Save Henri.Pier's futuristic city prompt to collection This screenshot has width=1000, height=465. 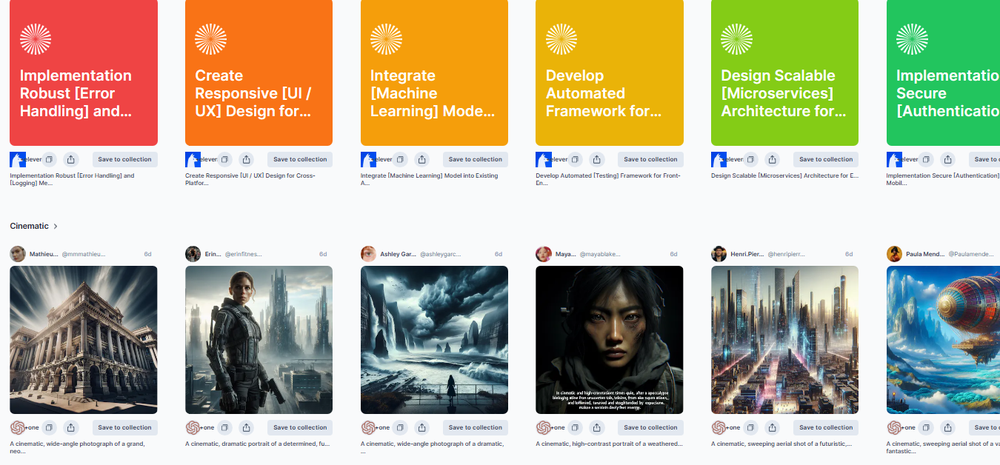click(826, 427)
